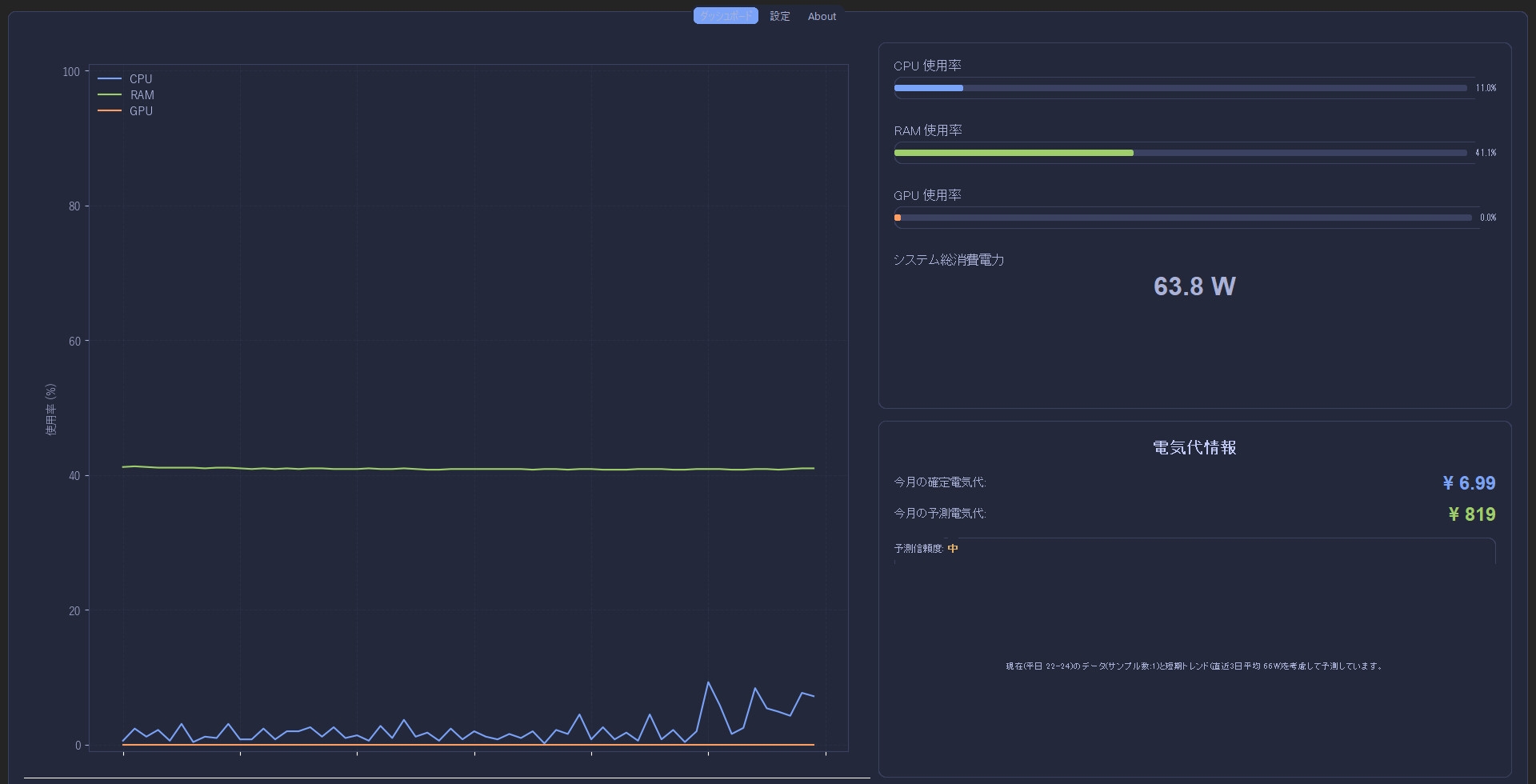The height and width of the screenshot is (784, 1536).
Task: Click the green RAM line in graph
Action: (468, 469)
